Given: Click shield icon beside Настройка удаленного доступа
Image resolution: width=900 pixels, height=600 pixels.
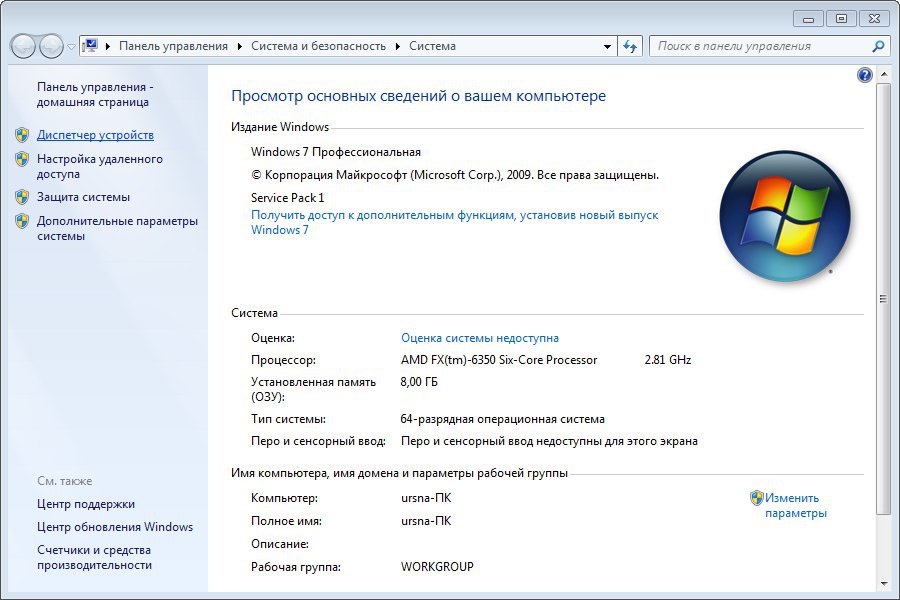Looking at the screenshot, I should (x=22, y=159).
